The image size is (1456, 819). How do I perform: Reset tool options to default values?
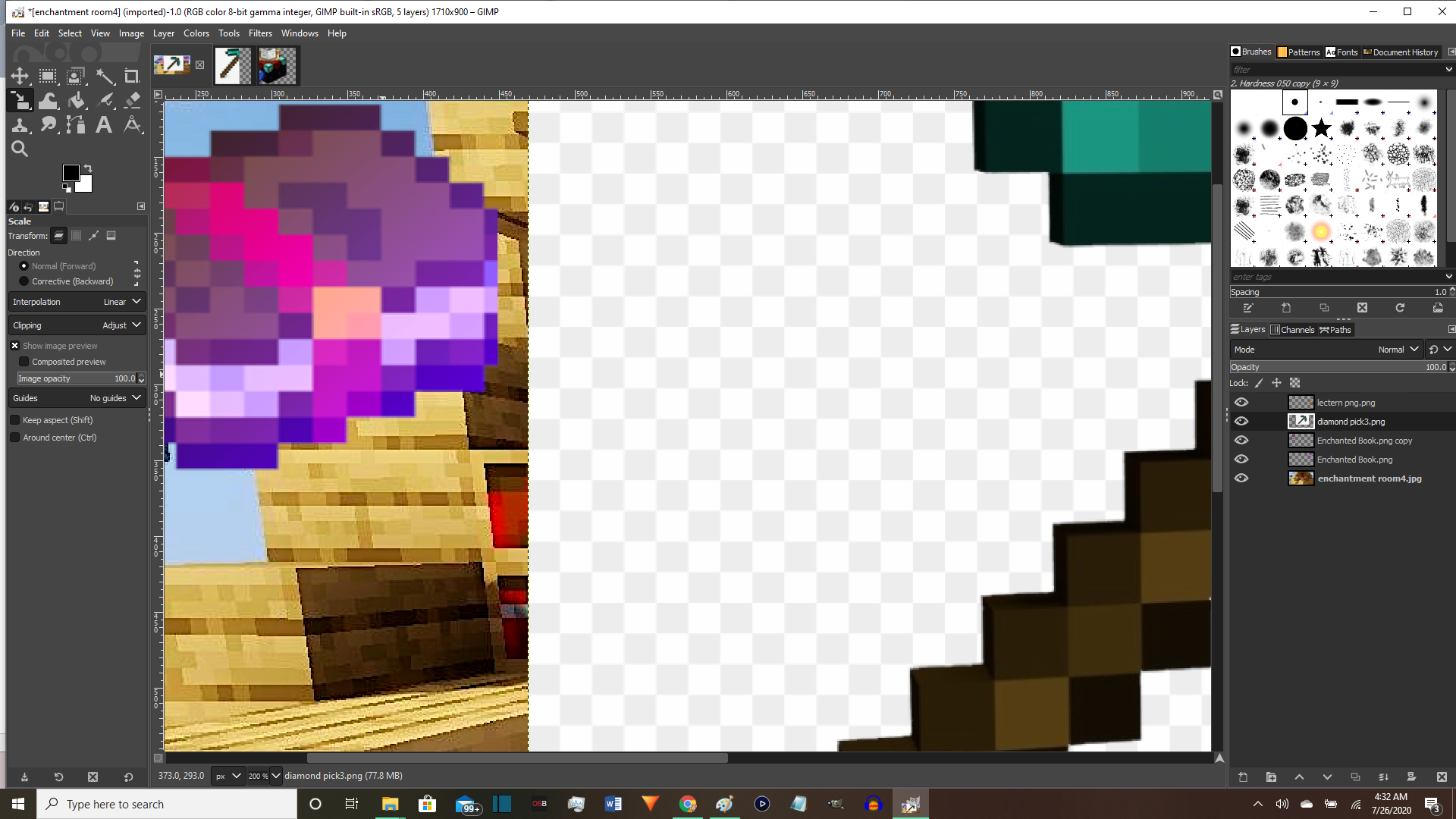[x=128, y=777]
